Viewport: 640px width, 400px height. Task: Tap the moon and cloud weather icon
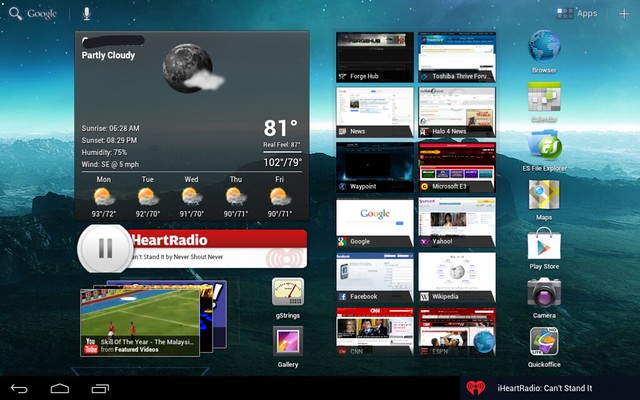point(192,68)
